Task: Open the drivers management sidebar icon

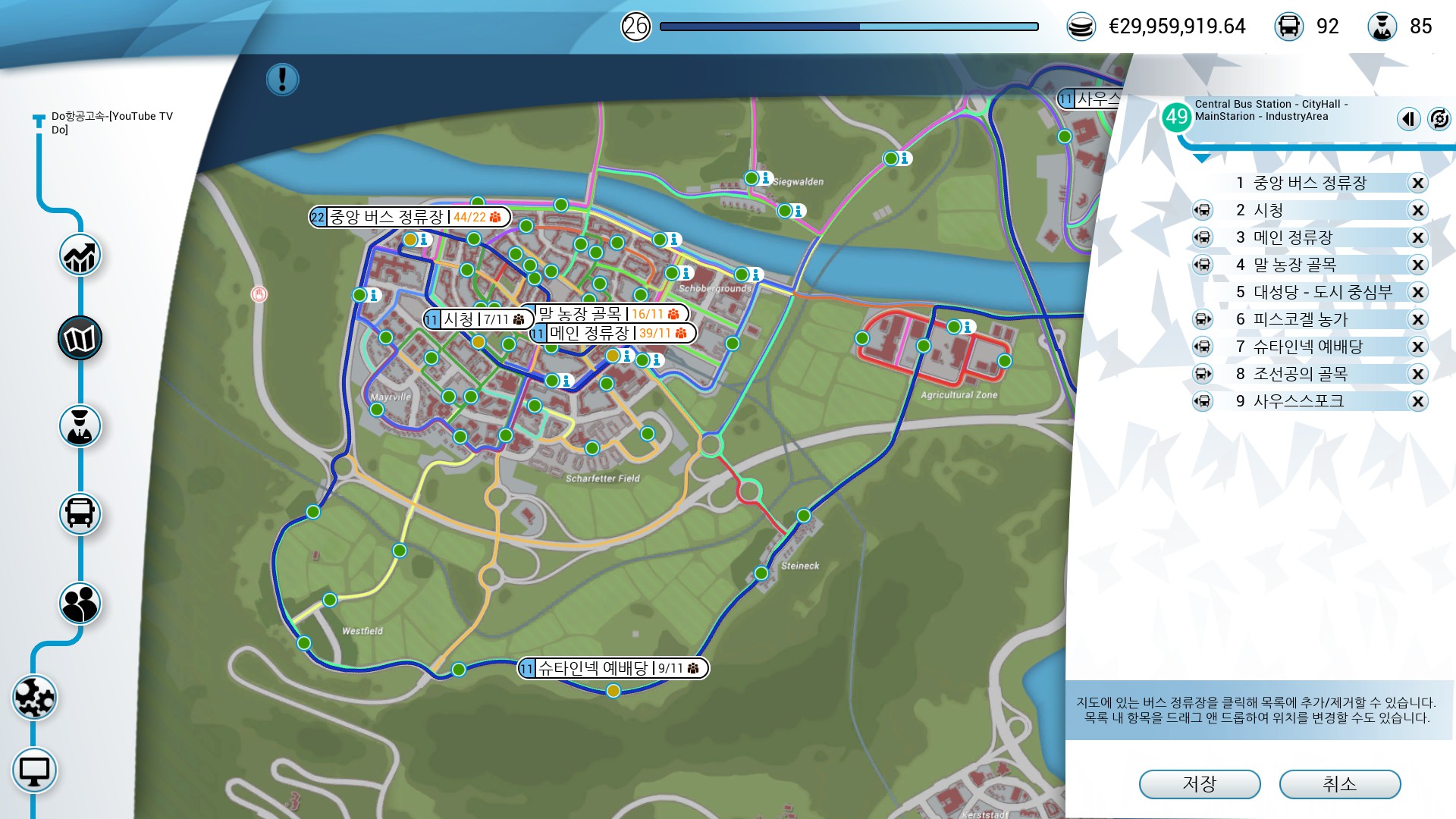Action: pyautogui.click(x=80, y=426)
